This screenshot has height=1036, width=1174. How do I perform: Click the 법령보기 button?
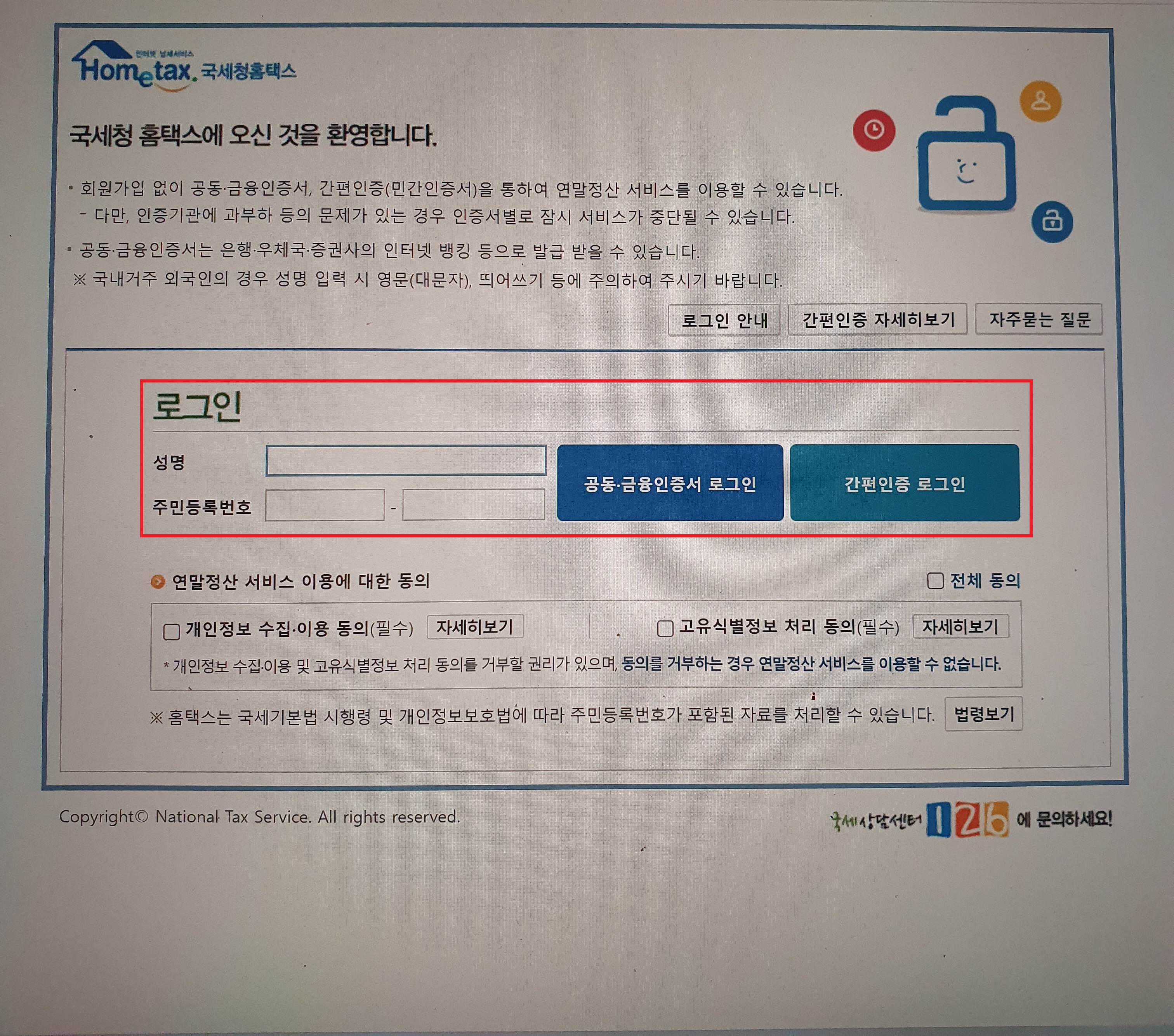click(983, 714)
